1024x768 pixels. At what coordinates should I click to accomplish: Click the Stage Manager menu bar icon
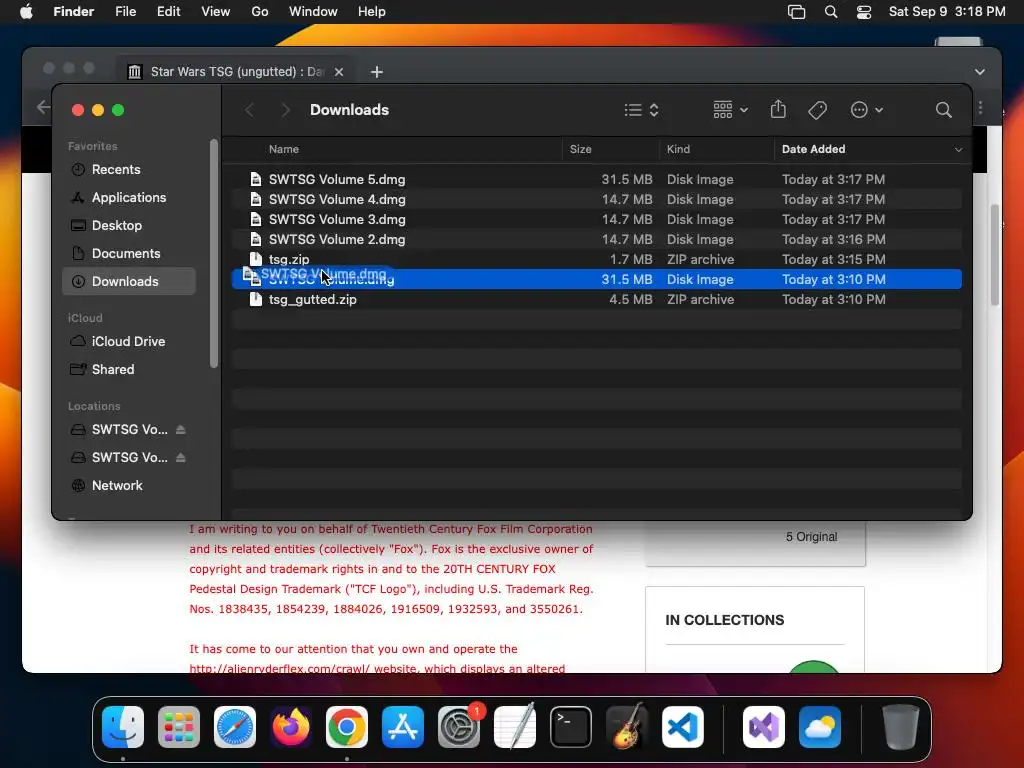pos(796,12)
